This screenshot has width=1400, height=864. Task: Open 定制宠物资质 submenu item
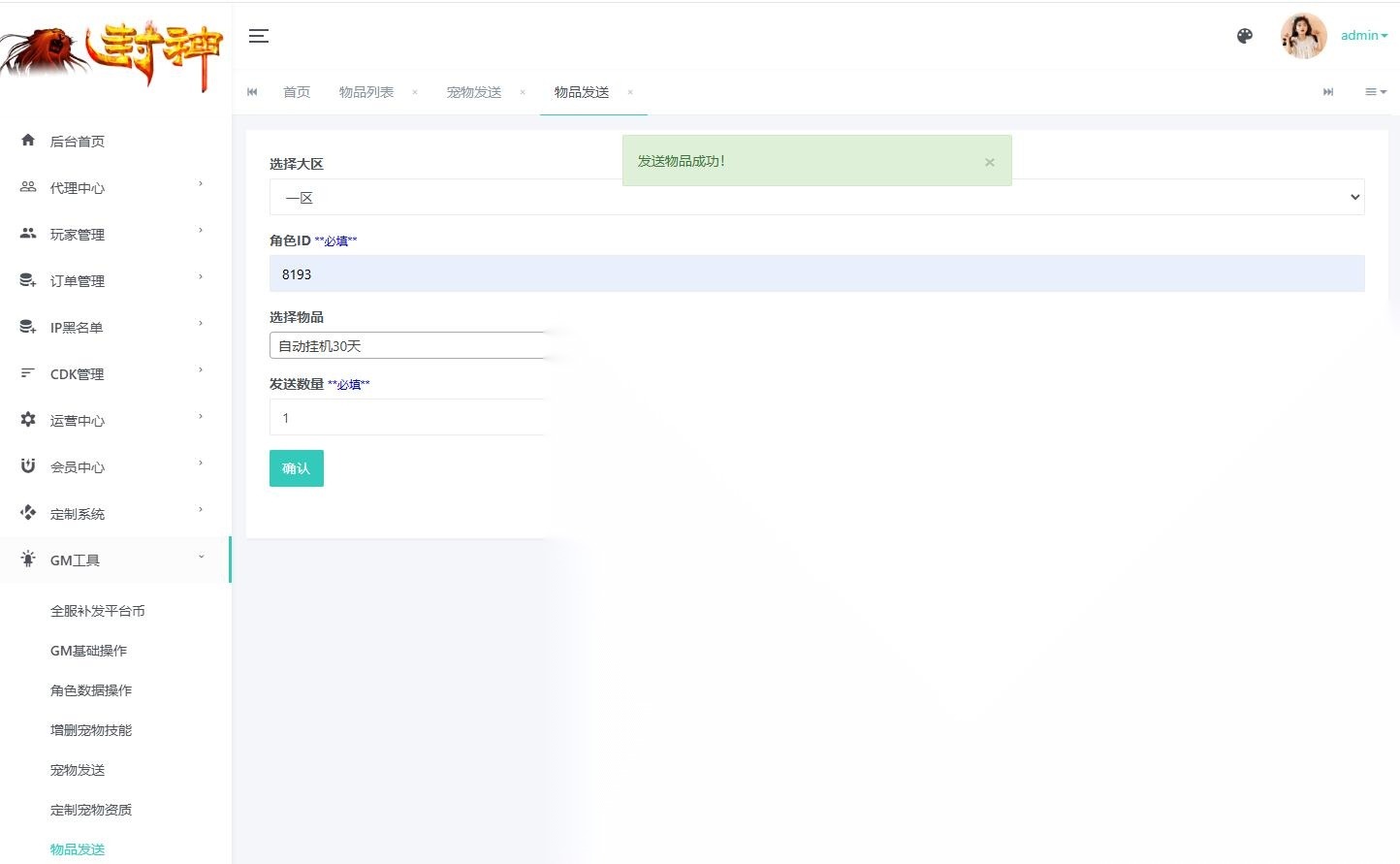(x=91, y=810)
